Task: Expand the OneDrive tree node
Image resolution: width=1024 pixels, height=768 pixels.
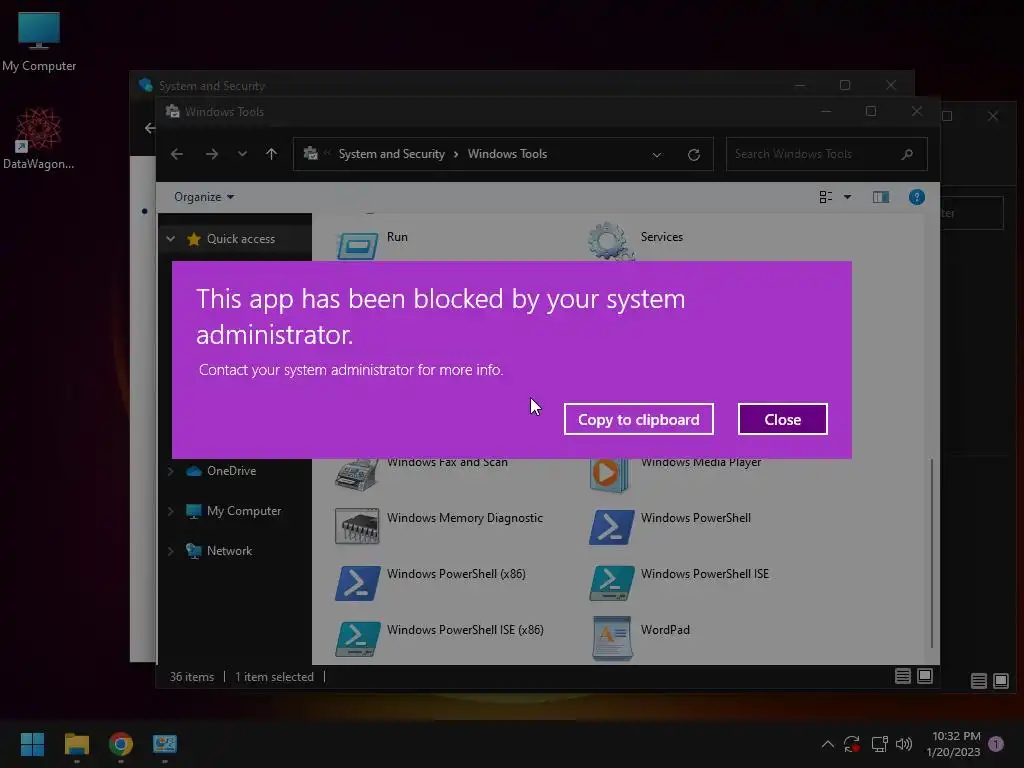Action: pos(170,471)
